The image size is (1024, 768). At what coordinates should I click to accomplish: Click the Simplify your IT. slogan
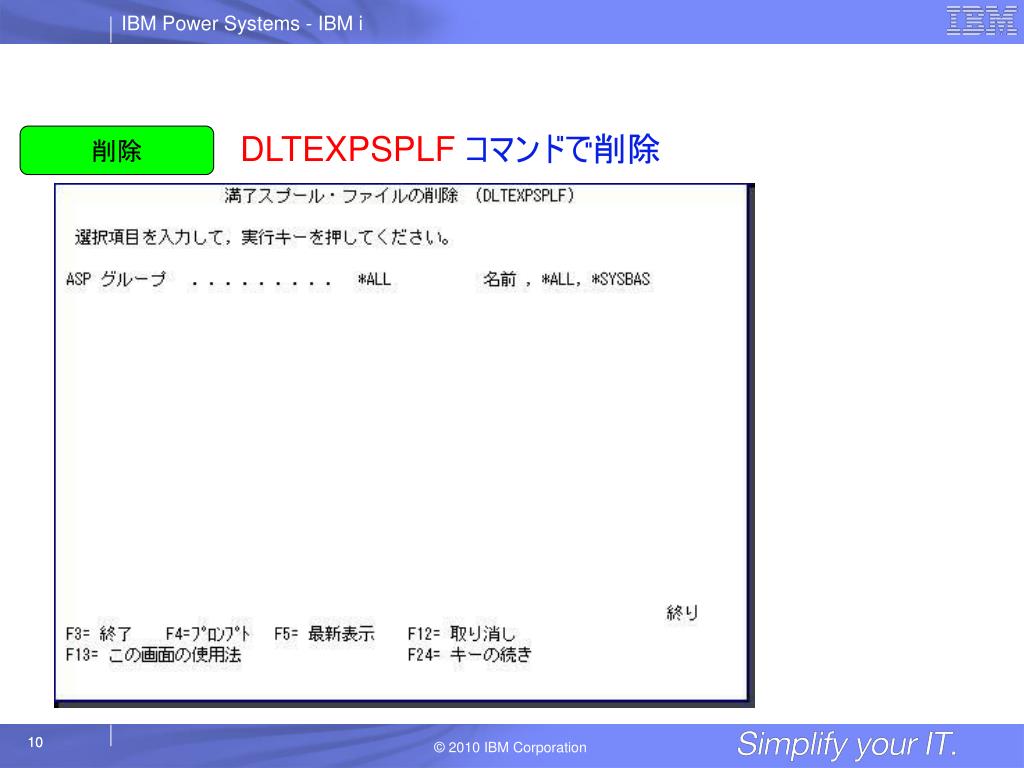coord(847,744)
